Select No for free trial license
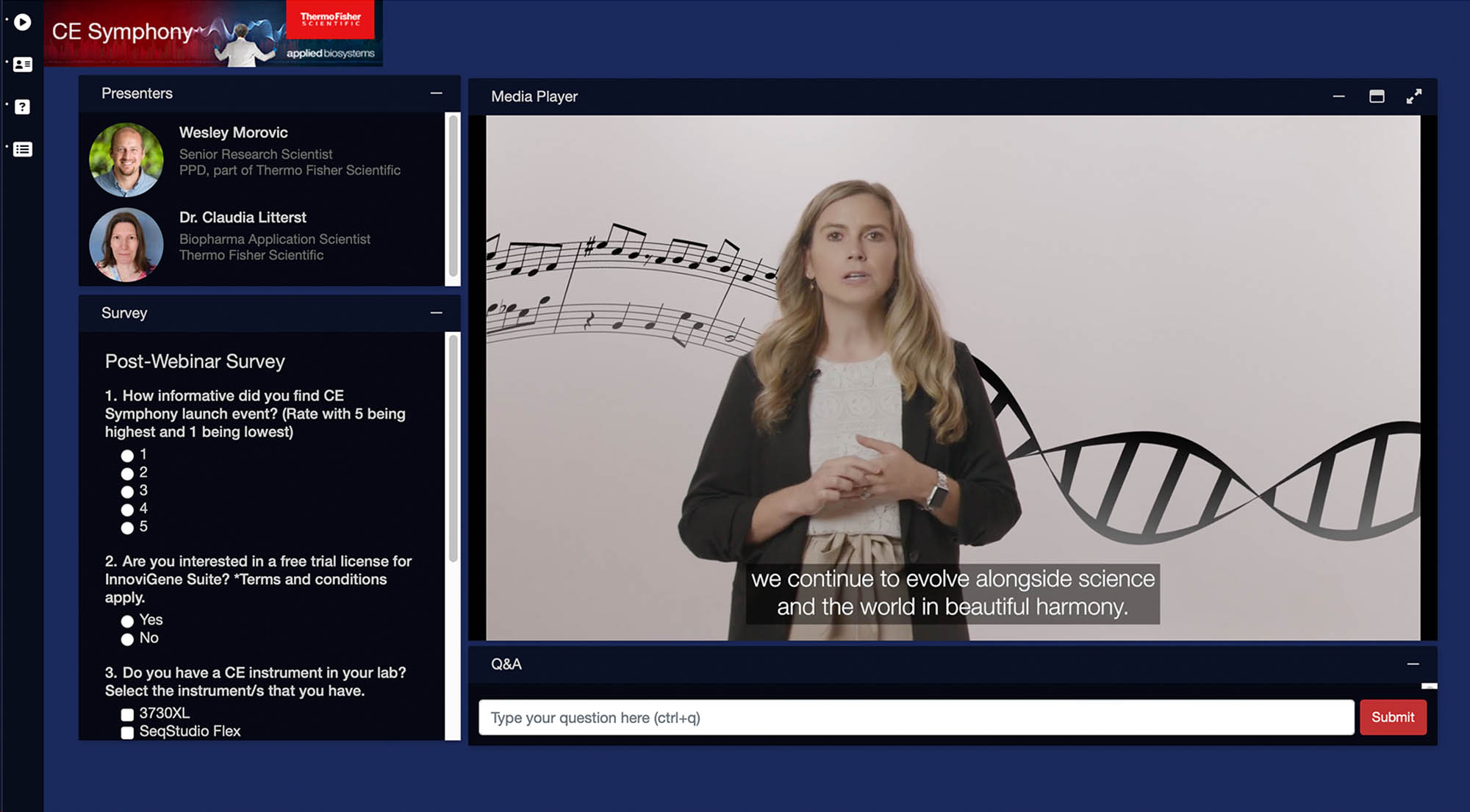Viewport: 1470px width, 812px height. (127, 639)
